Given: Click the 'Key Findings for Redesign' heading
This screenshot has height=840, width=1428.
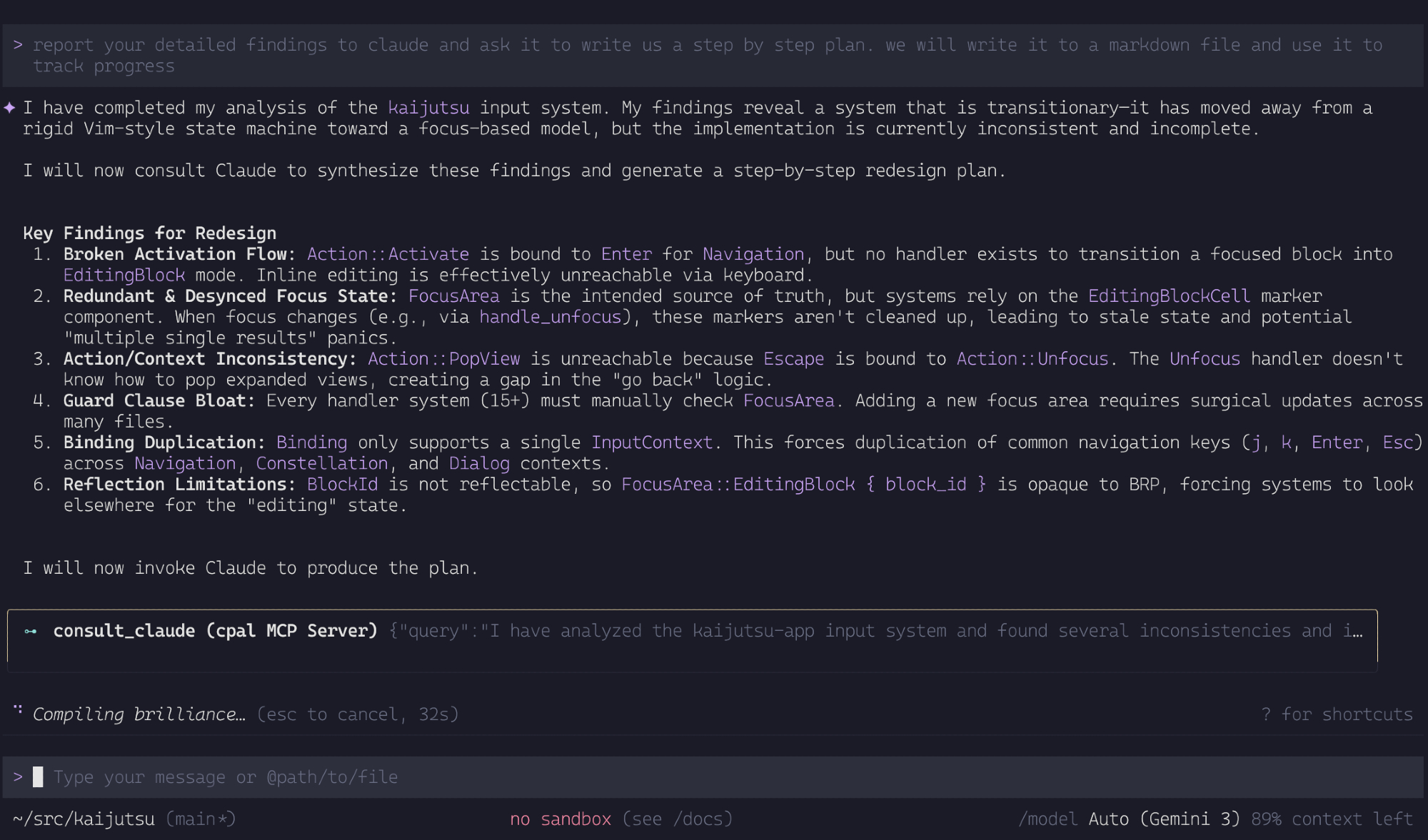Looking at the screenshot, I should click(149, 233).
